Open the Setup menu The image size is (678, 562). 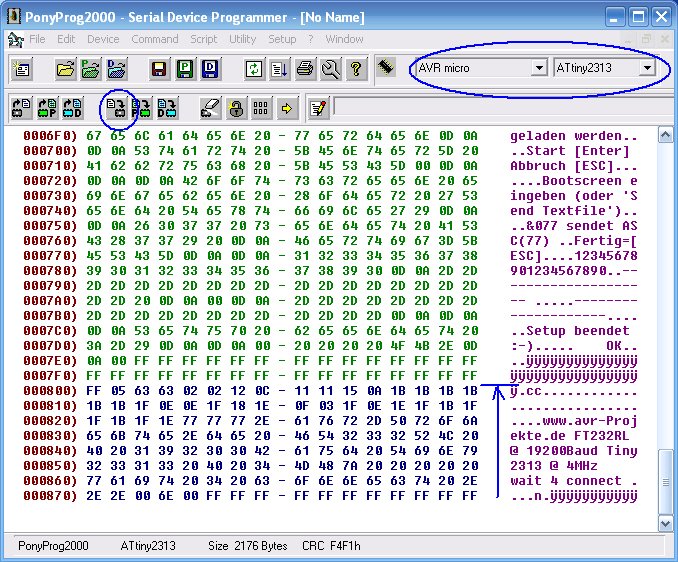(282, 39)
